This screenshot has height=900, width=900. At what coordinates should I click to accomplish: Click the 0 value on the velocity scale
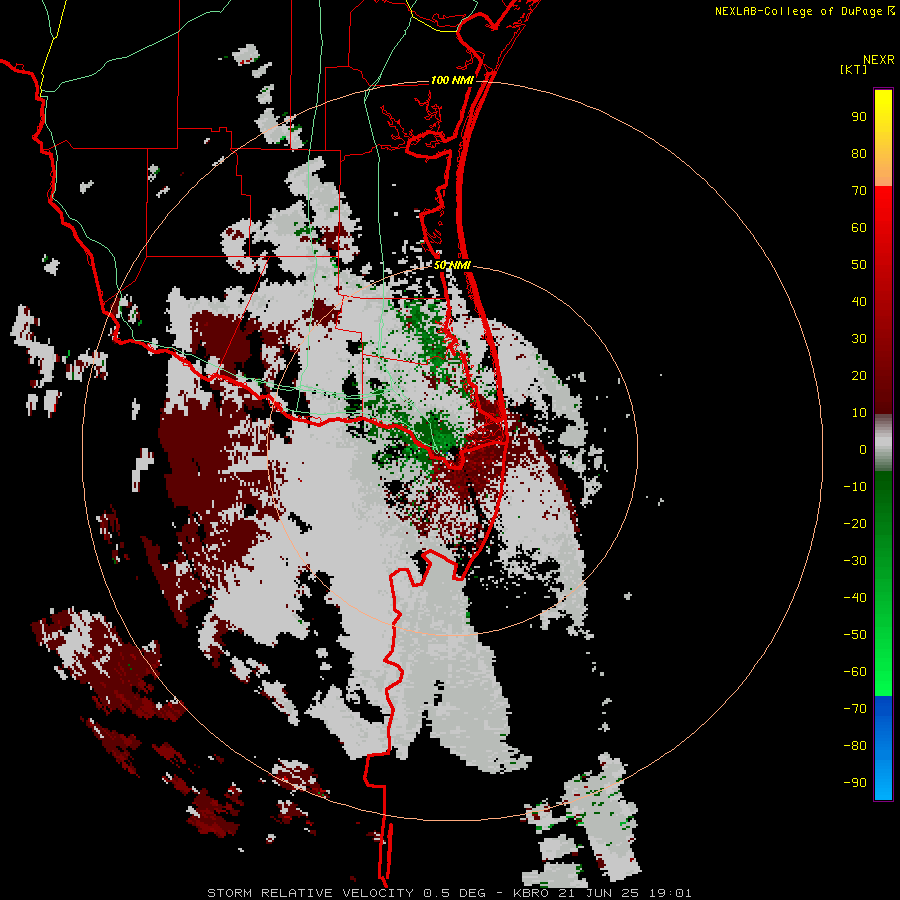pyautogui.click(x=863, y=450)
